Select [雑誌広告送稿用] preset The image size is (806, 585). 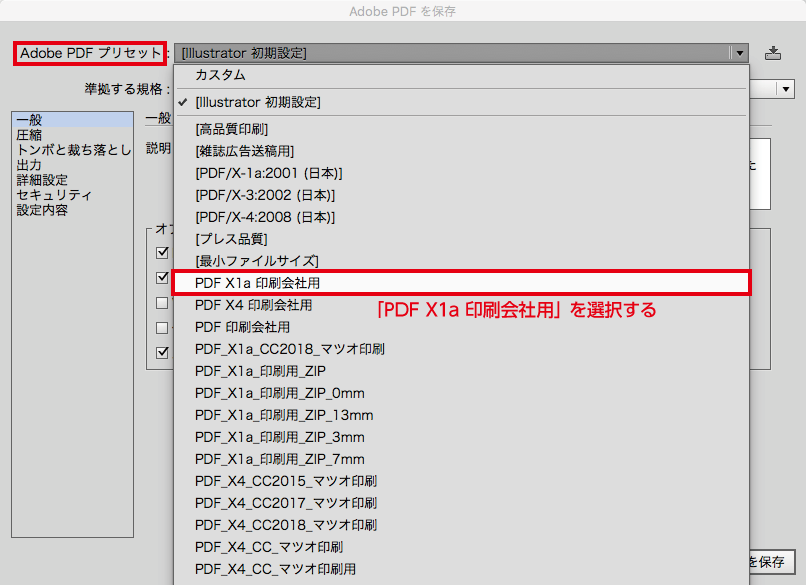(x=461, y=151)
